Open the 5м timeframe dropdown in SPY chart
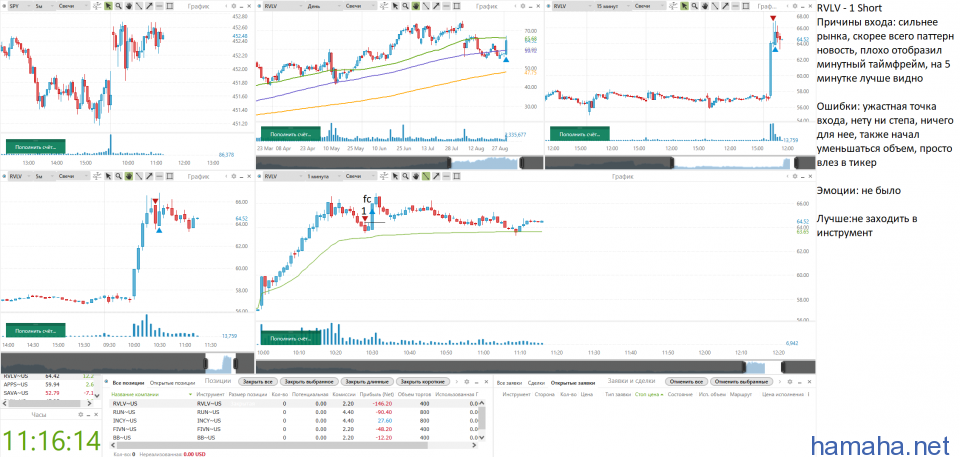The height and width of the screenshot is (457, 960). click(43, 6)
